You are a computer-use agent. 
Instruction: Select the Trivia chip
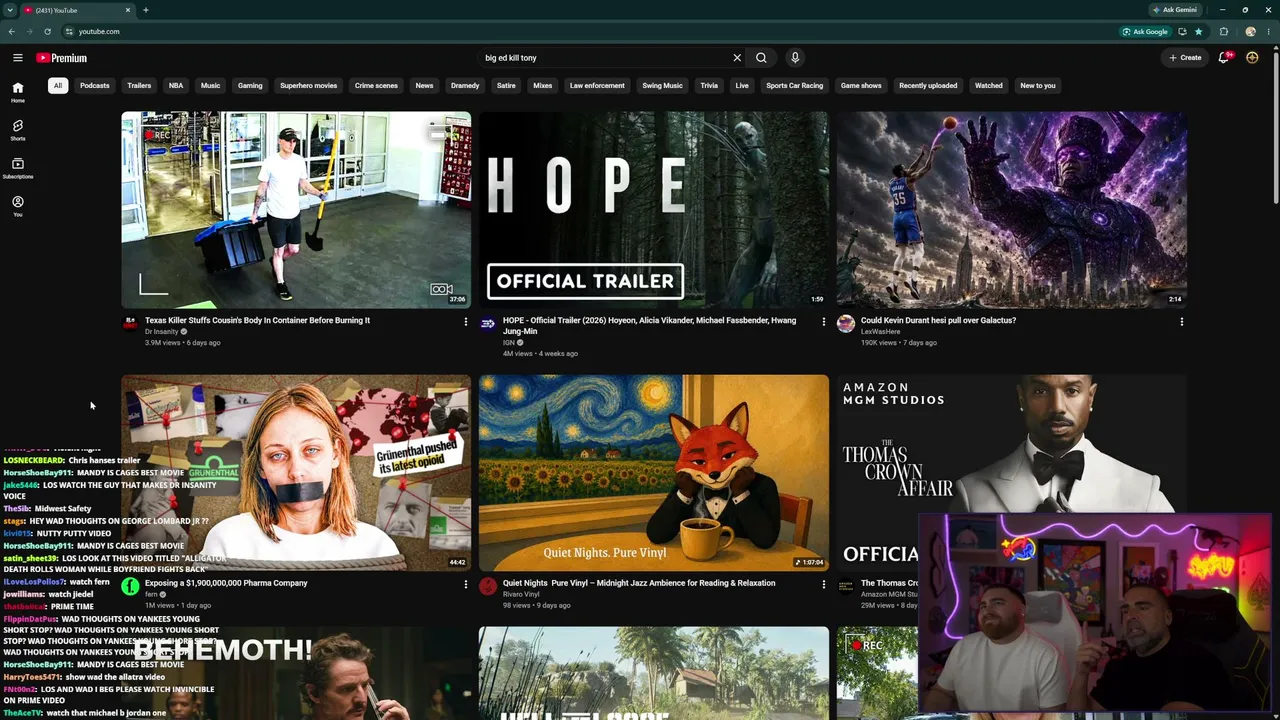(709, 86)
